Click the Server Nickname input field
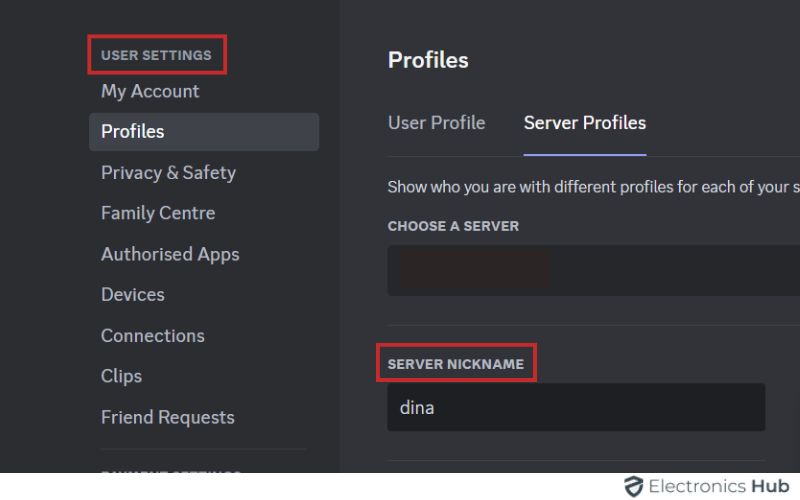This screenshot has width=800, height=500. (x=576, y=408)
